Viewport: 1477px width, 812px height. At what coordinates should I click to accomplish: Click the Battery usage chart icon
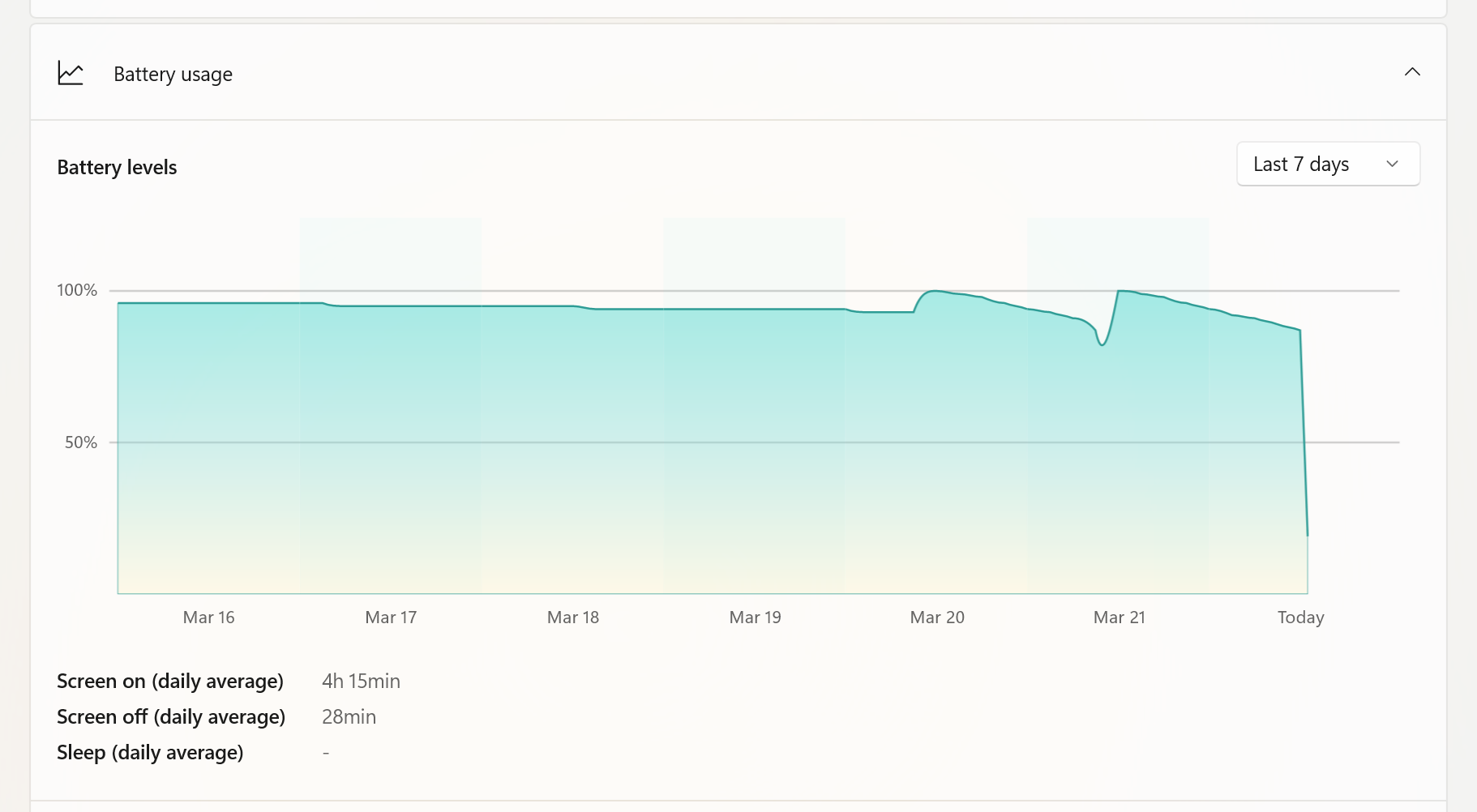point(71,74)
